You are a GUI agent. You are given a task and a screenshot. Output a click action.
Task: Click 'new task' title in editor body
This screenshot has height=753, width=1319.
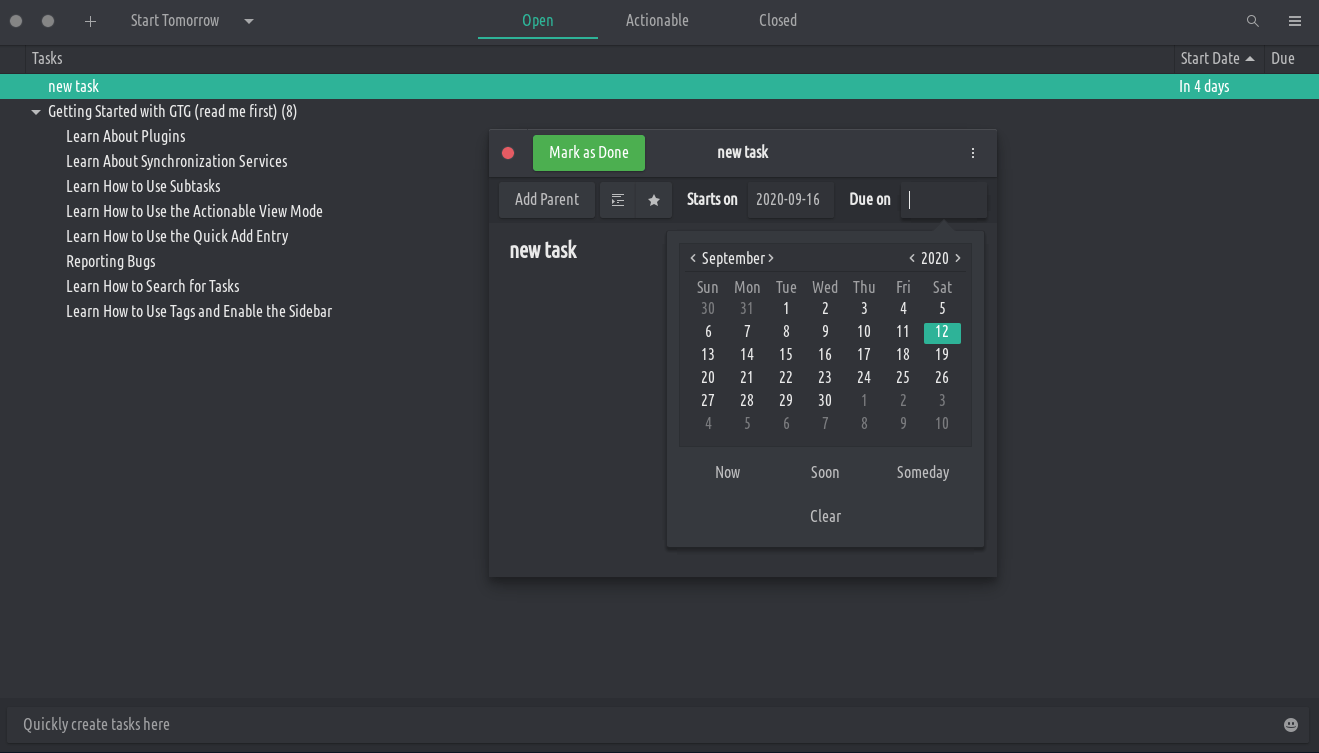543,250
